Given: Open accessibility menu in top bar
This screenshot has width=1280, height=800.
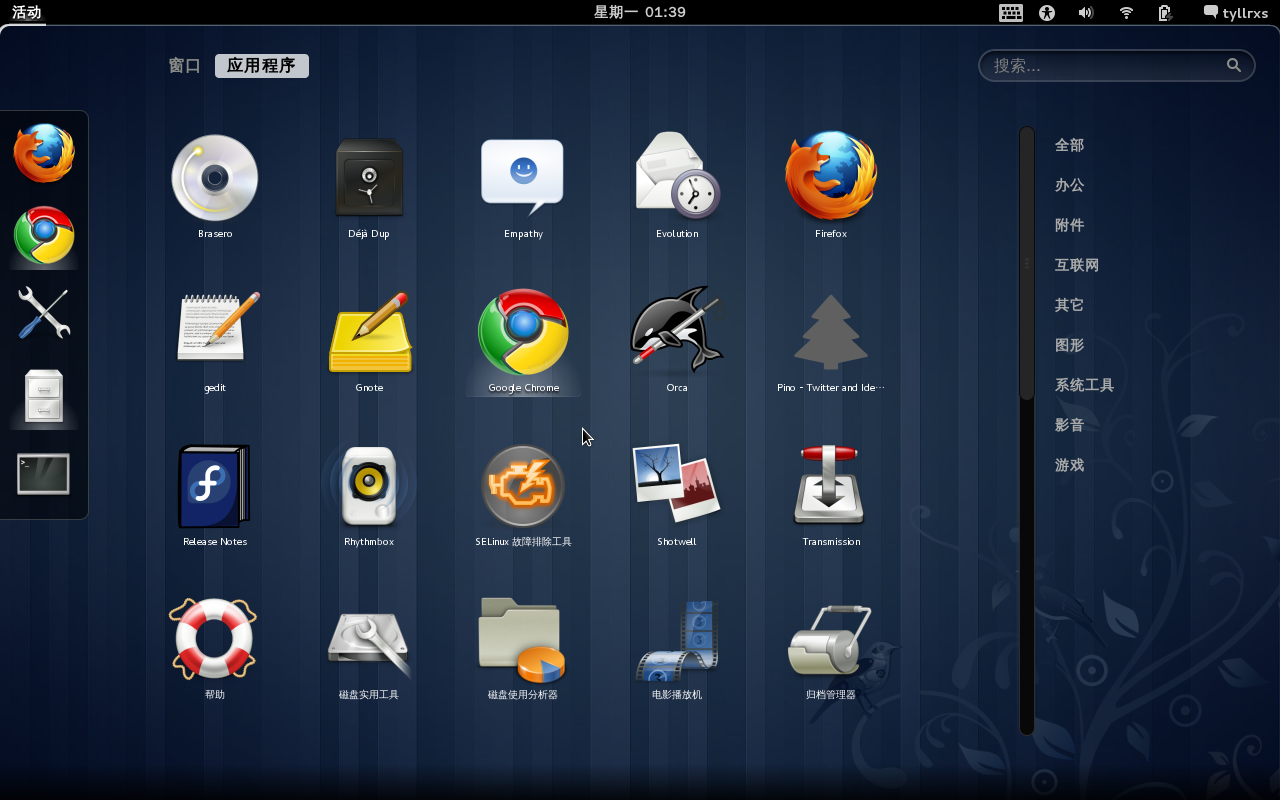Looking at the screenshot, I should (1047, 12).
